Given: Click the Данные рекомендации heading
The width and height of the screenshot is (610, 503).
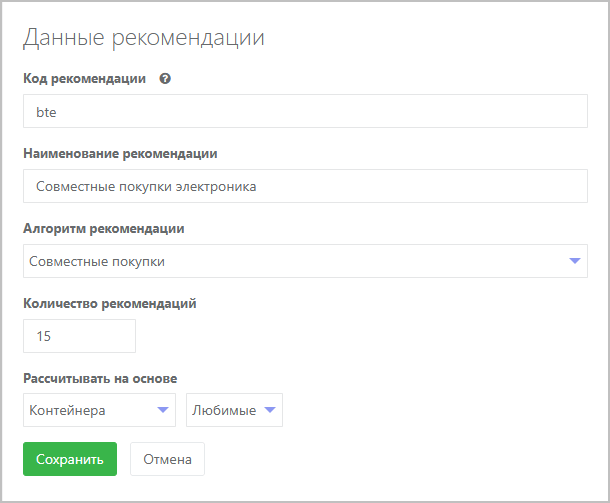Looking at the screenshot, I should pyautogui.click(x=143, y=39).
